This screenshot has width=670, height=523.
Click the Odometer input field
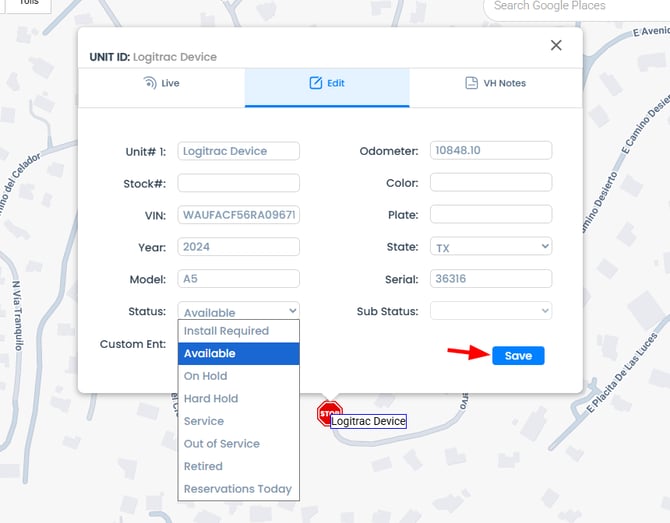[491, 151]
